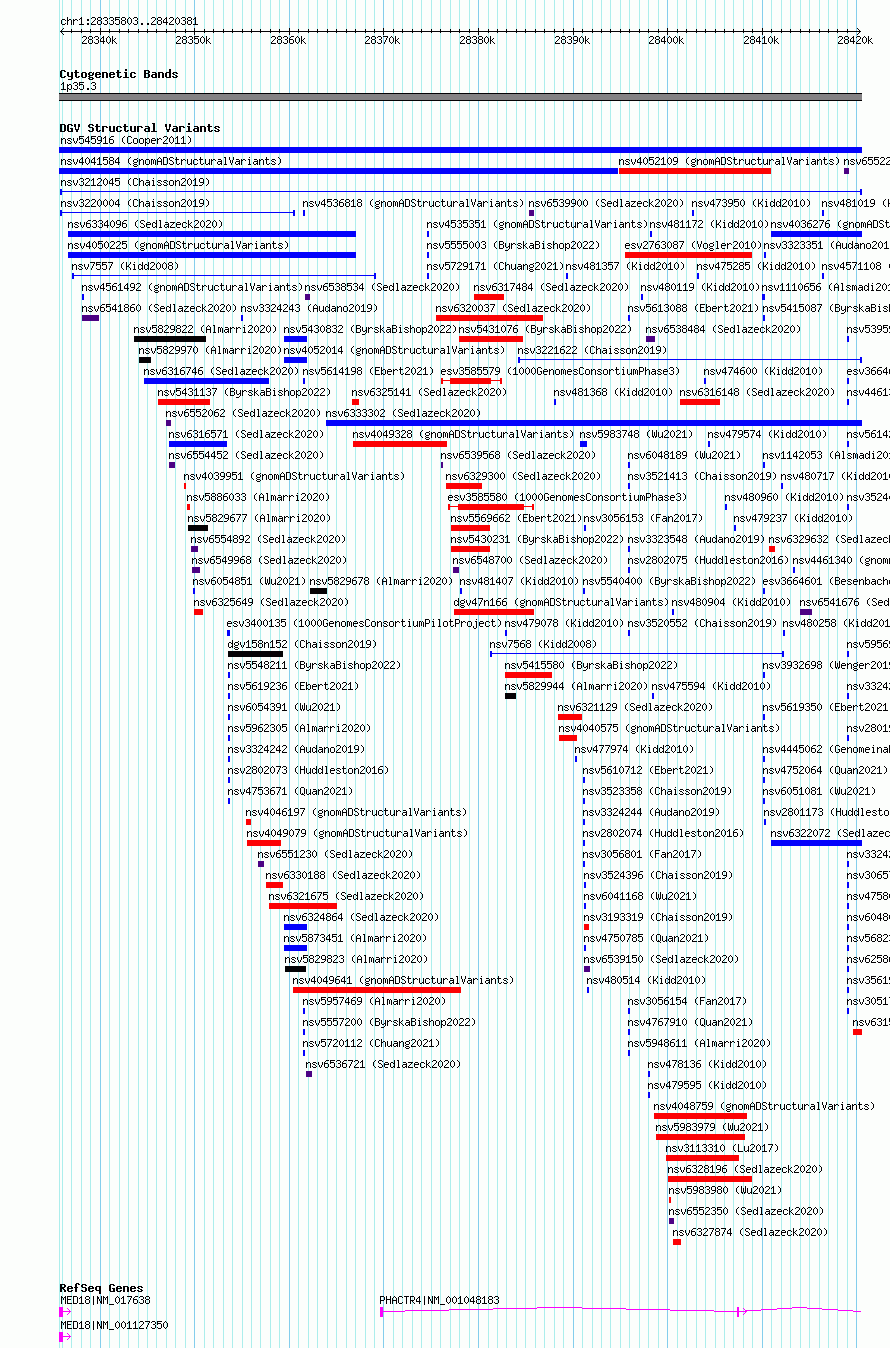Open variant nsv5430832 (ByrskaBishop2022)
The height and width of the screenshot is (1348, 890).
point(371,329)
